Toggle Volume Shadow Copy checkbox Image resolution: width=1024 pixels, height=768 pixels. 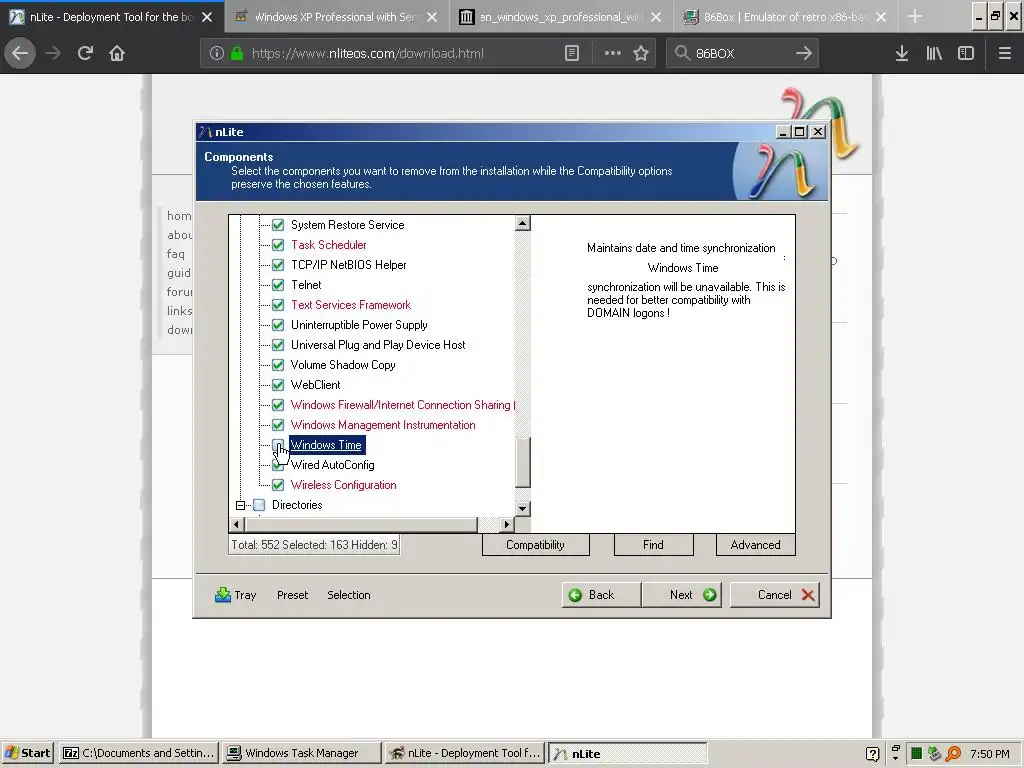tap(278, 364)
